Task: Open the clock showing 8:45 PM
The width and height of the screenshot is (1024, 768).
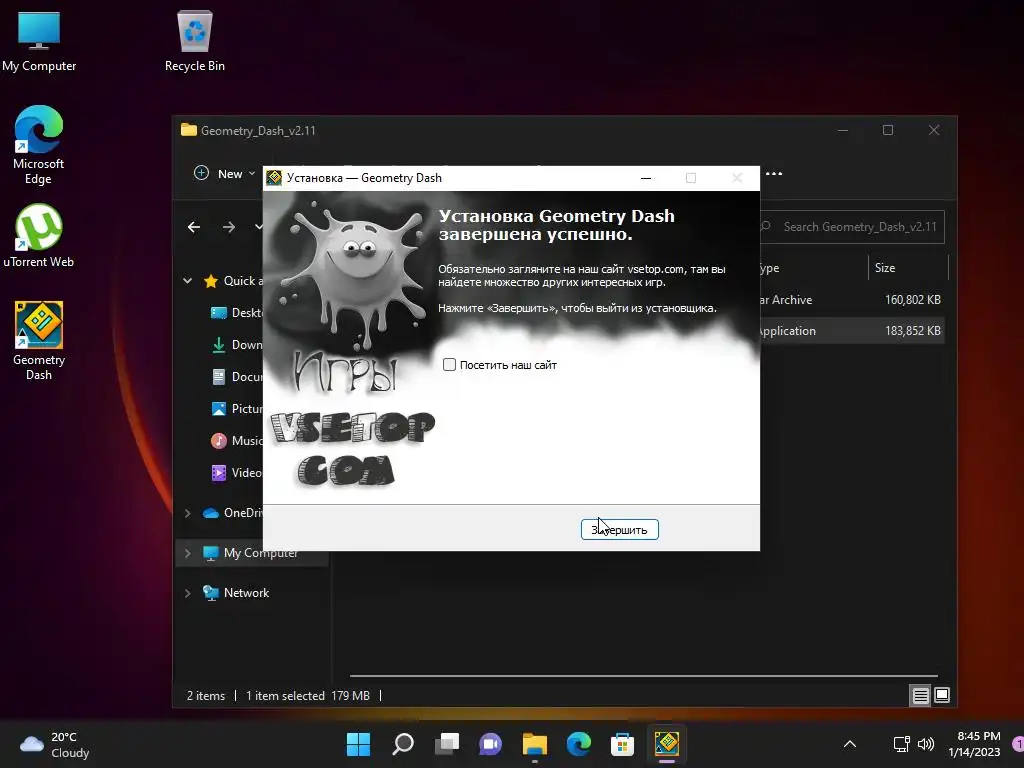Action: coord(974,744)
